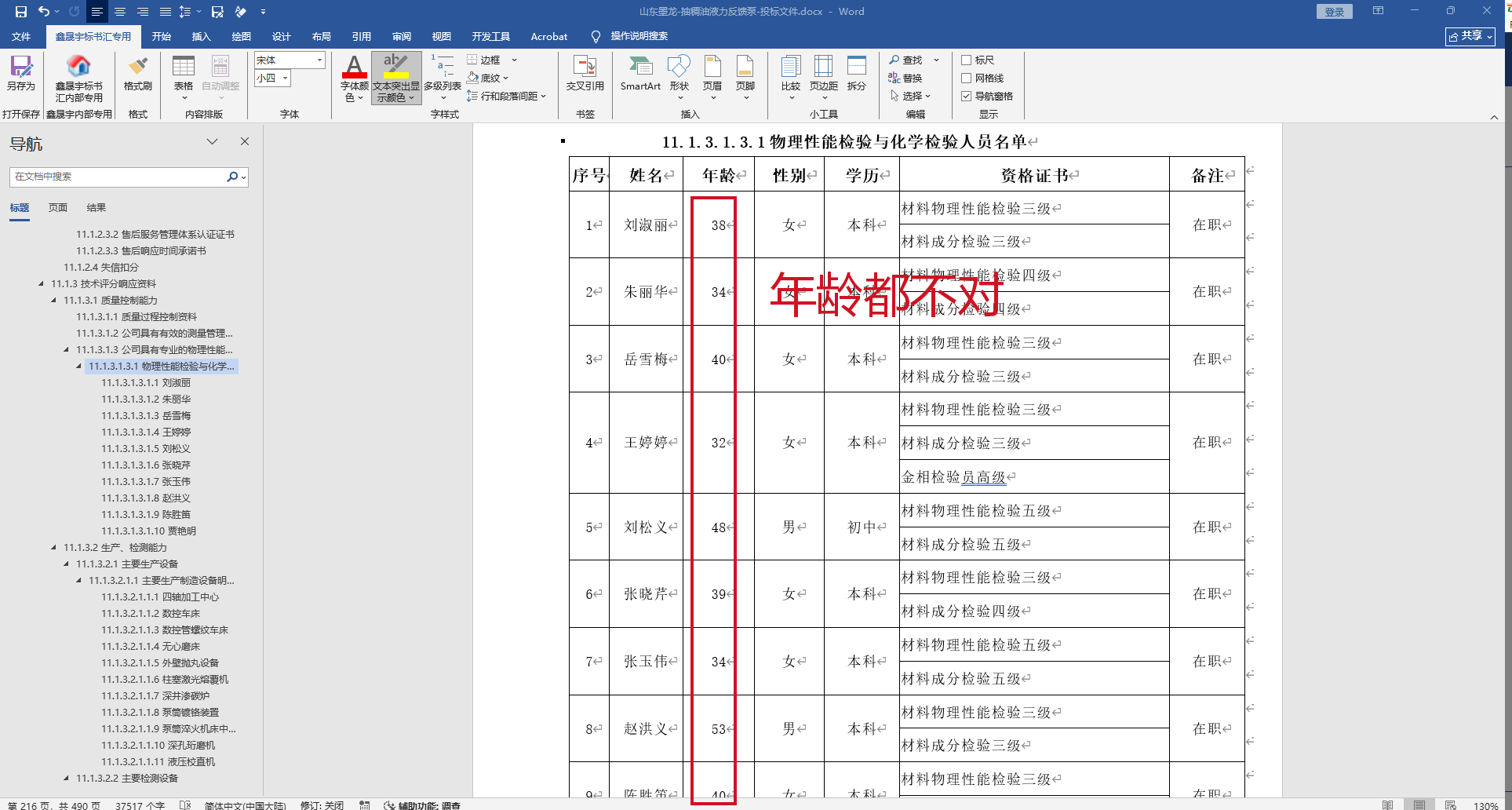1512x810 pixels.
Task: Open the customize quick access toolbar arrow
Action: point(263,12)
